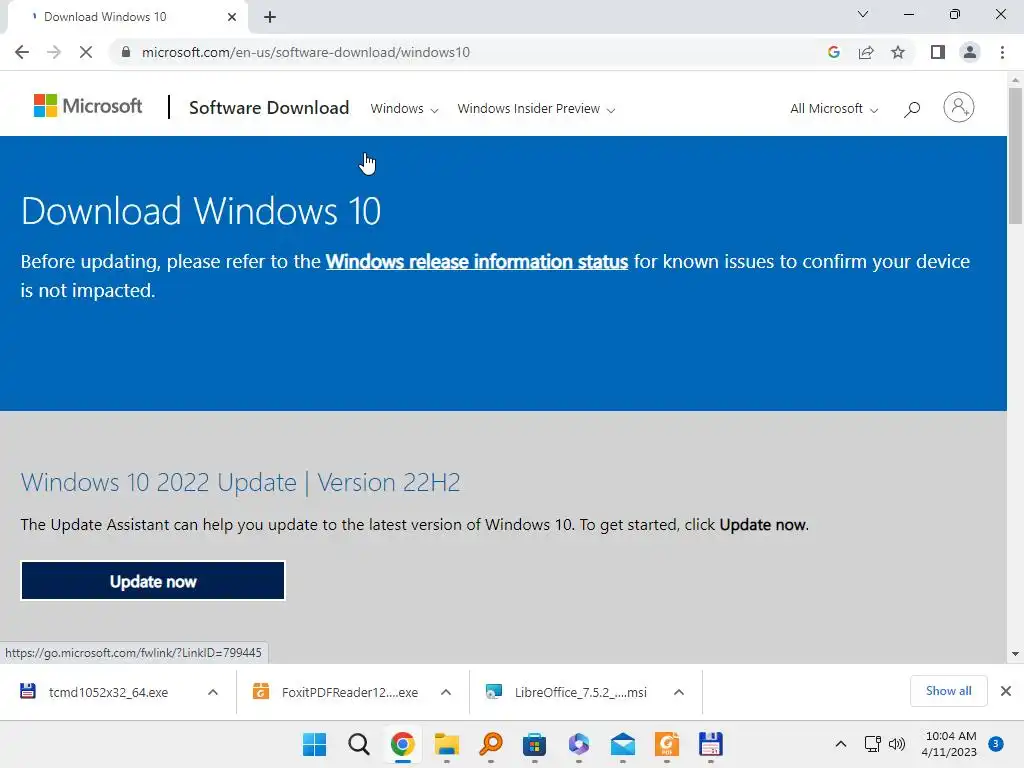
Task: Click the page vertical scrollbar thumb
Action: [x=1015, y=155]
